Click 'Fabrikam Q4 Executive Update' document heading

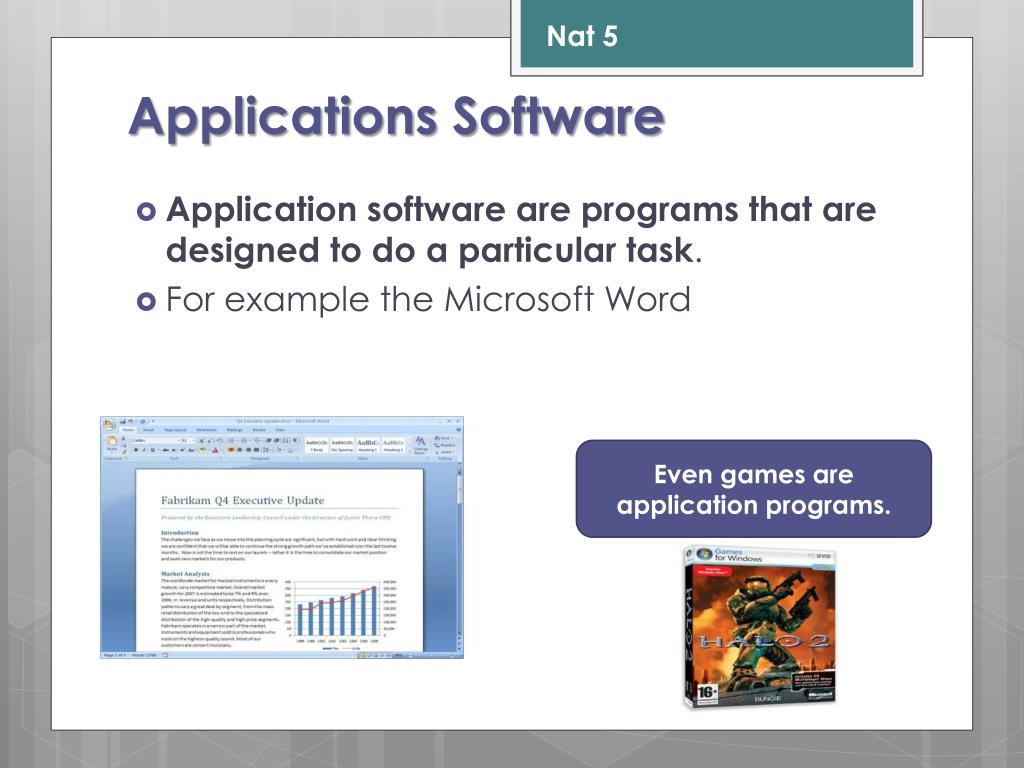coord(242,500)
